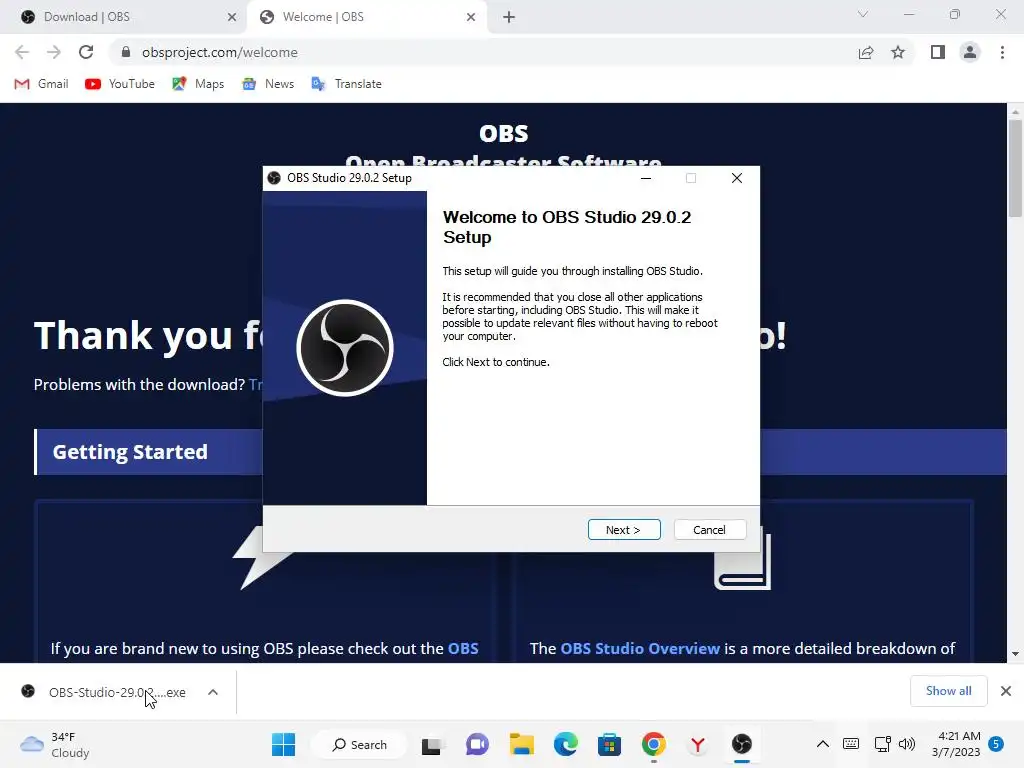Close the OBS Setup dialog

click(x=737, y=178)
